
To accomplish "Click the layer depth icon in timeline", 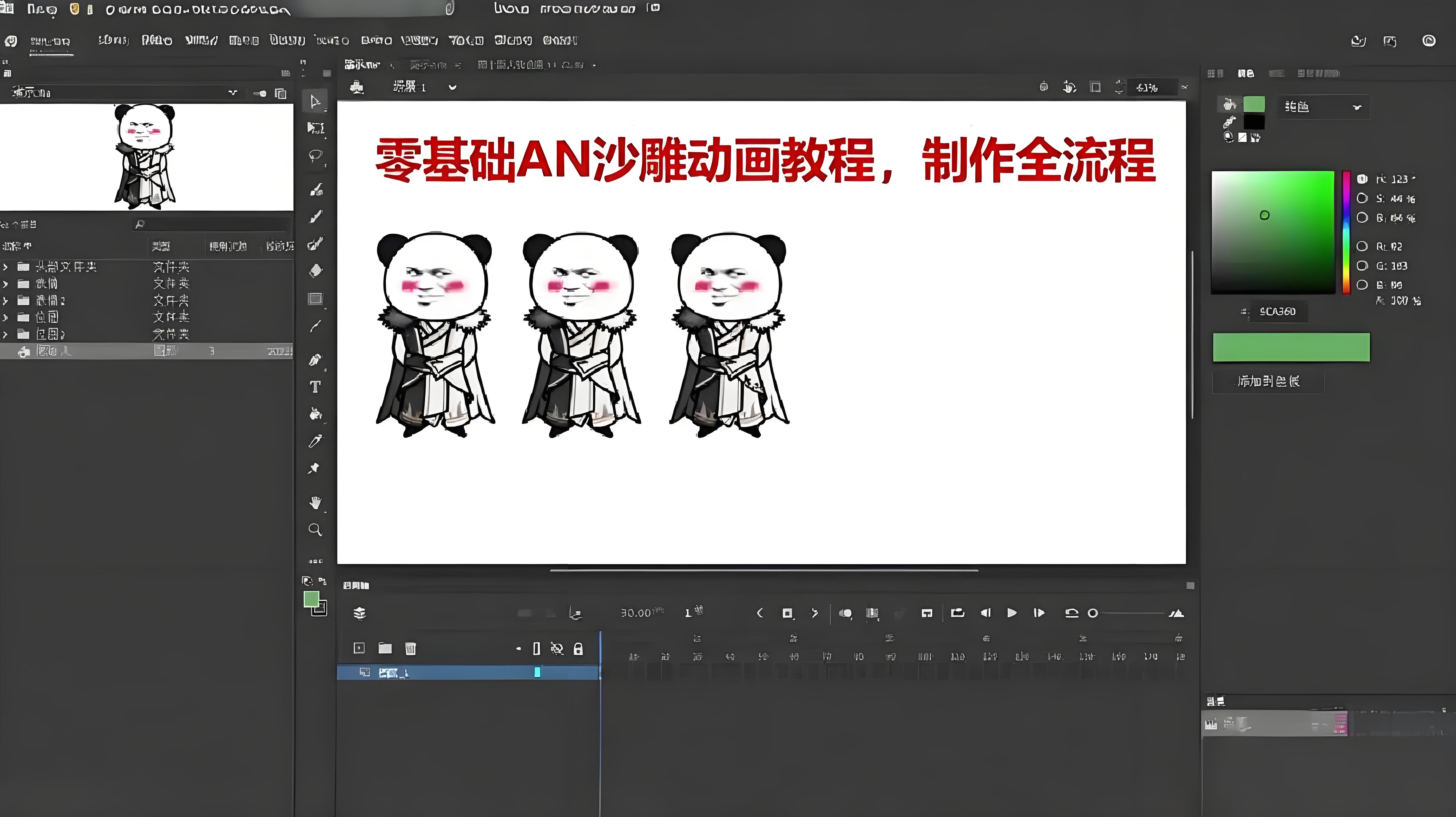I will pos(575,613).
